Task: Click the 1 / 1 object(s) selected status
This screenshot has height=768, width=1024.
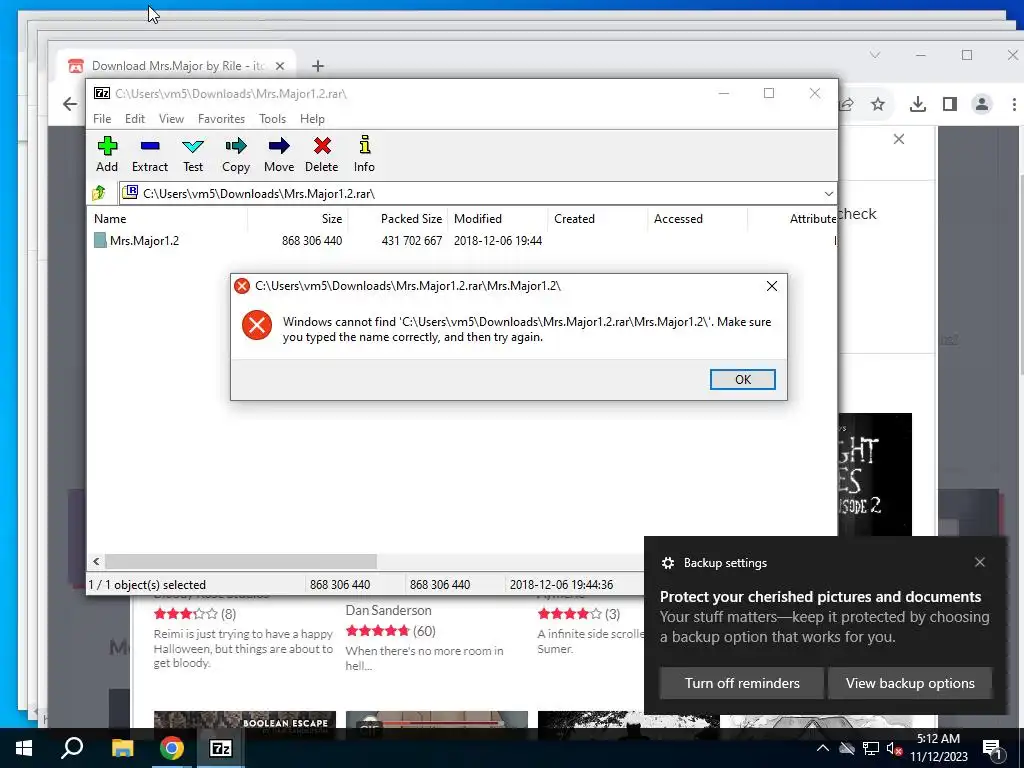Action: point(147,584)
